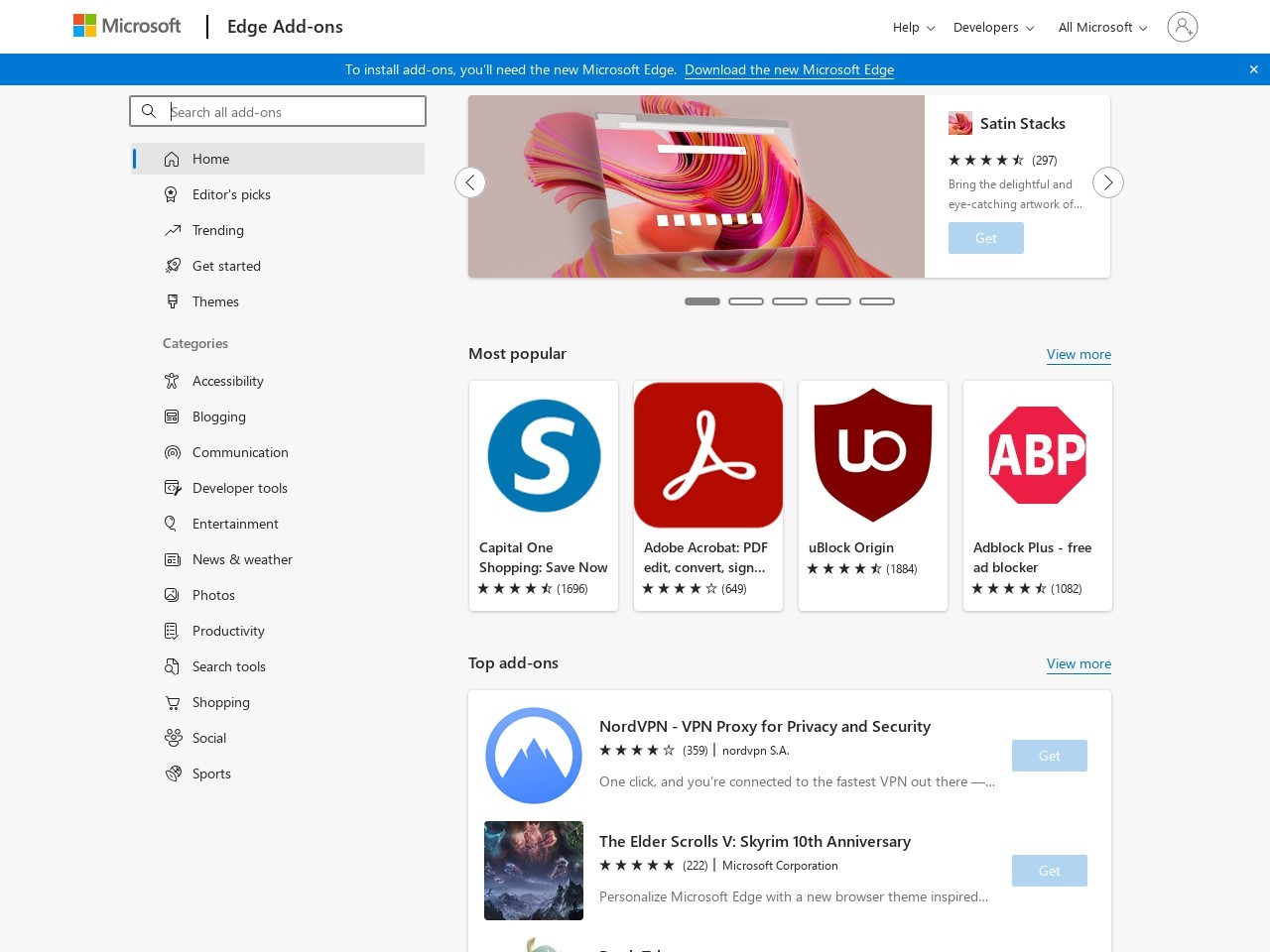Image resolution: width=1270 pixels, height=952 pixels.
Task: Select the Shopping category
Action: (278, 702)
